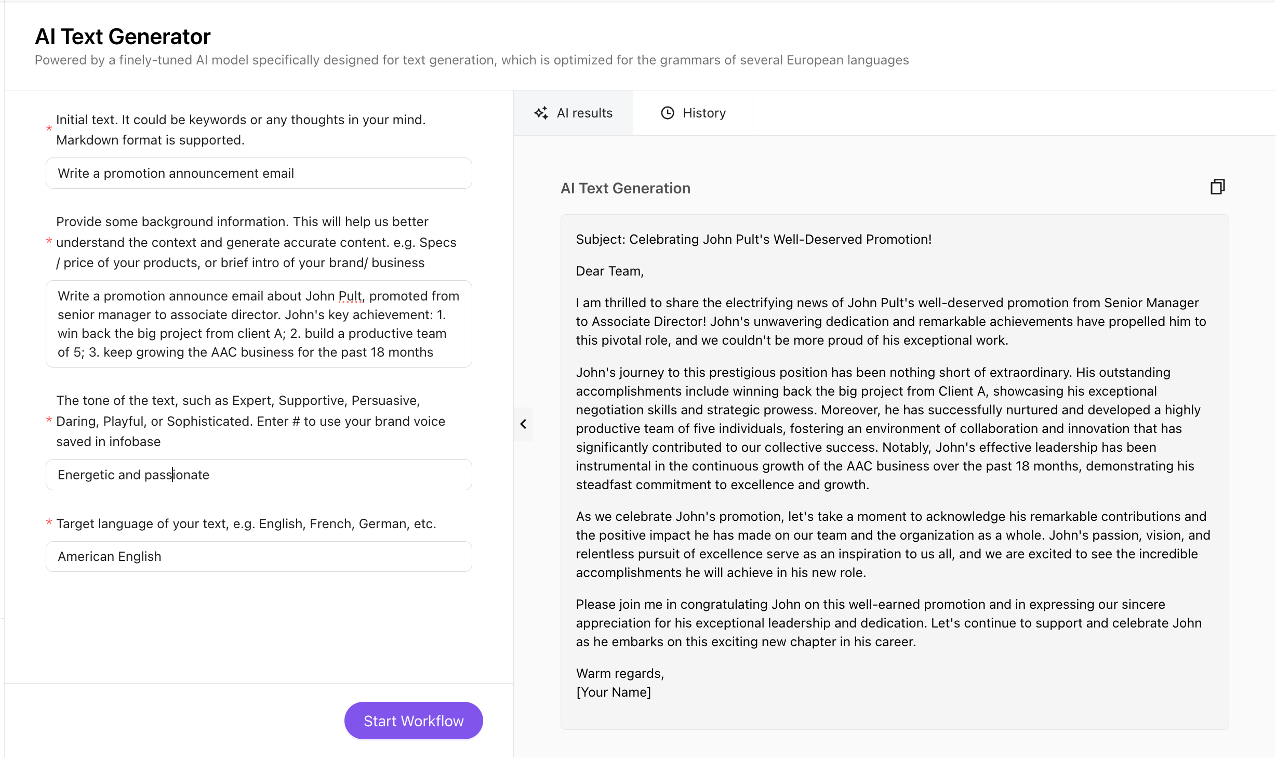Place cursor in the 'Energetic and passionate' tone field

[x=258, y=474]
